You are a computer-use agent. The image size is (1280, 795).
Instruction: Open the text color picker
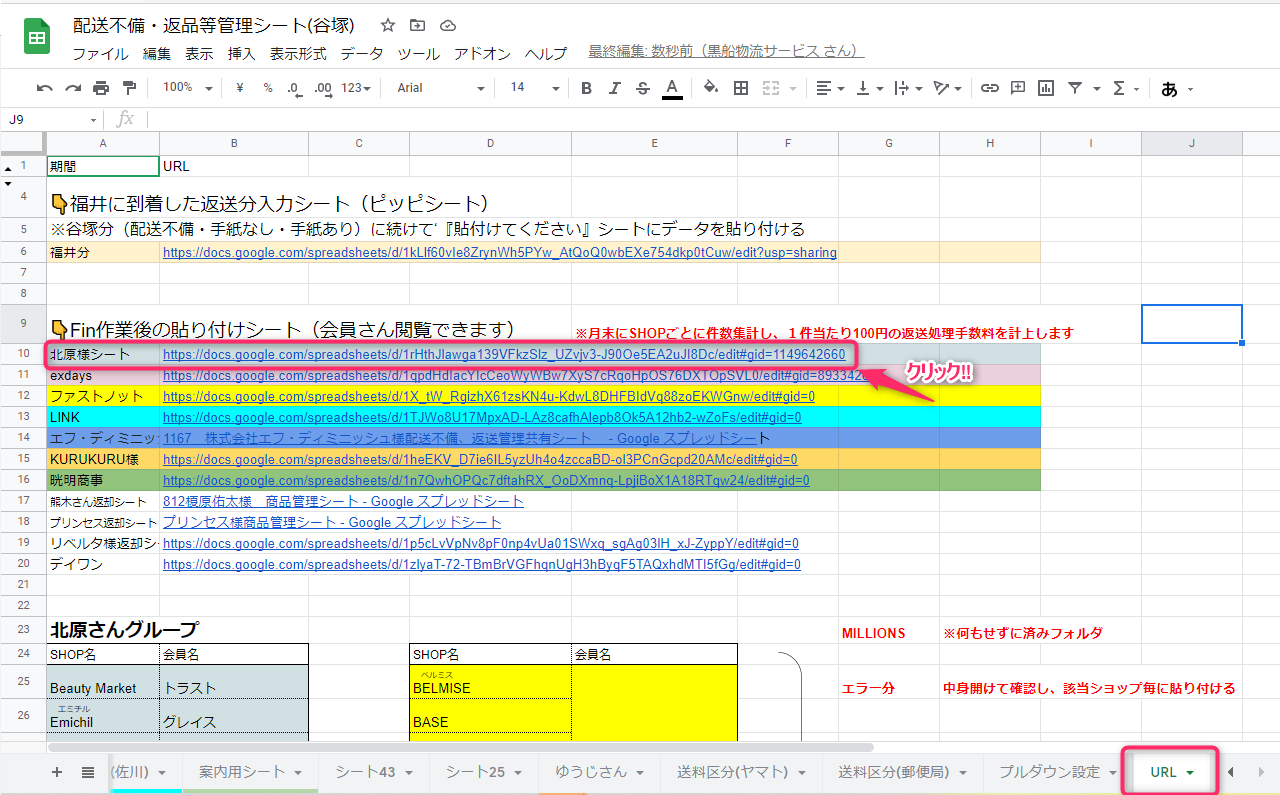click(x=672, y=88)
